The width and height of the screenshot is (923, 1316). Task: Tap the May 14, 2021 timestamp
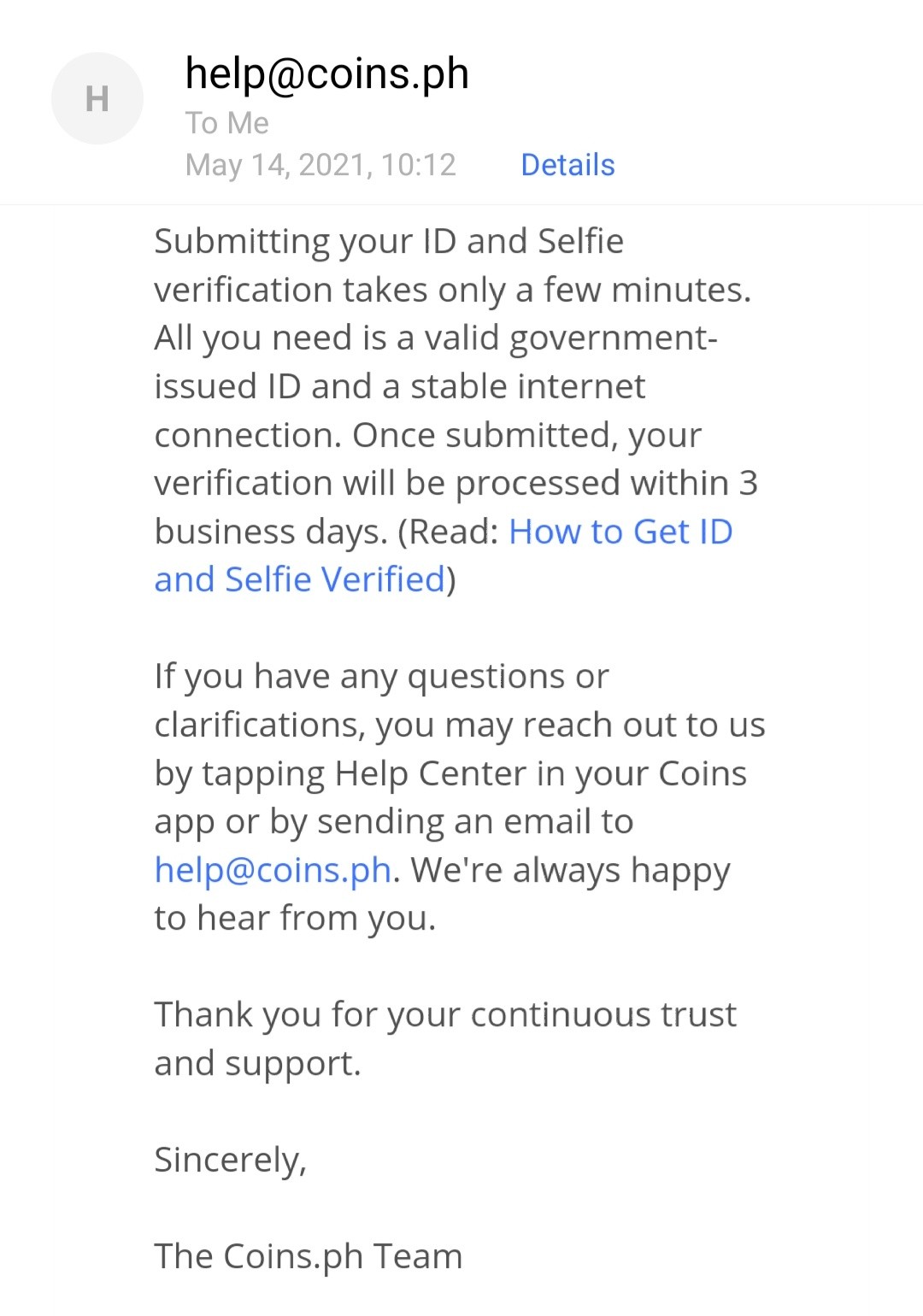coord(321,165)
